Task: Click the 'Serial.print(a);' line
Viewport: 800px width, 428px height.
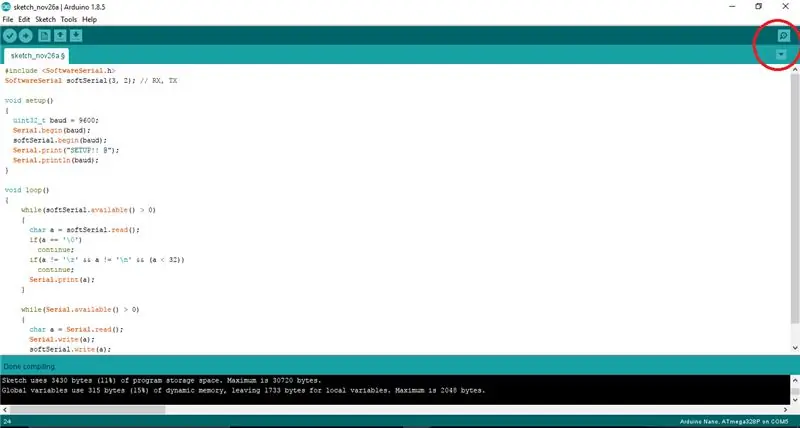Action: point(62,280)
